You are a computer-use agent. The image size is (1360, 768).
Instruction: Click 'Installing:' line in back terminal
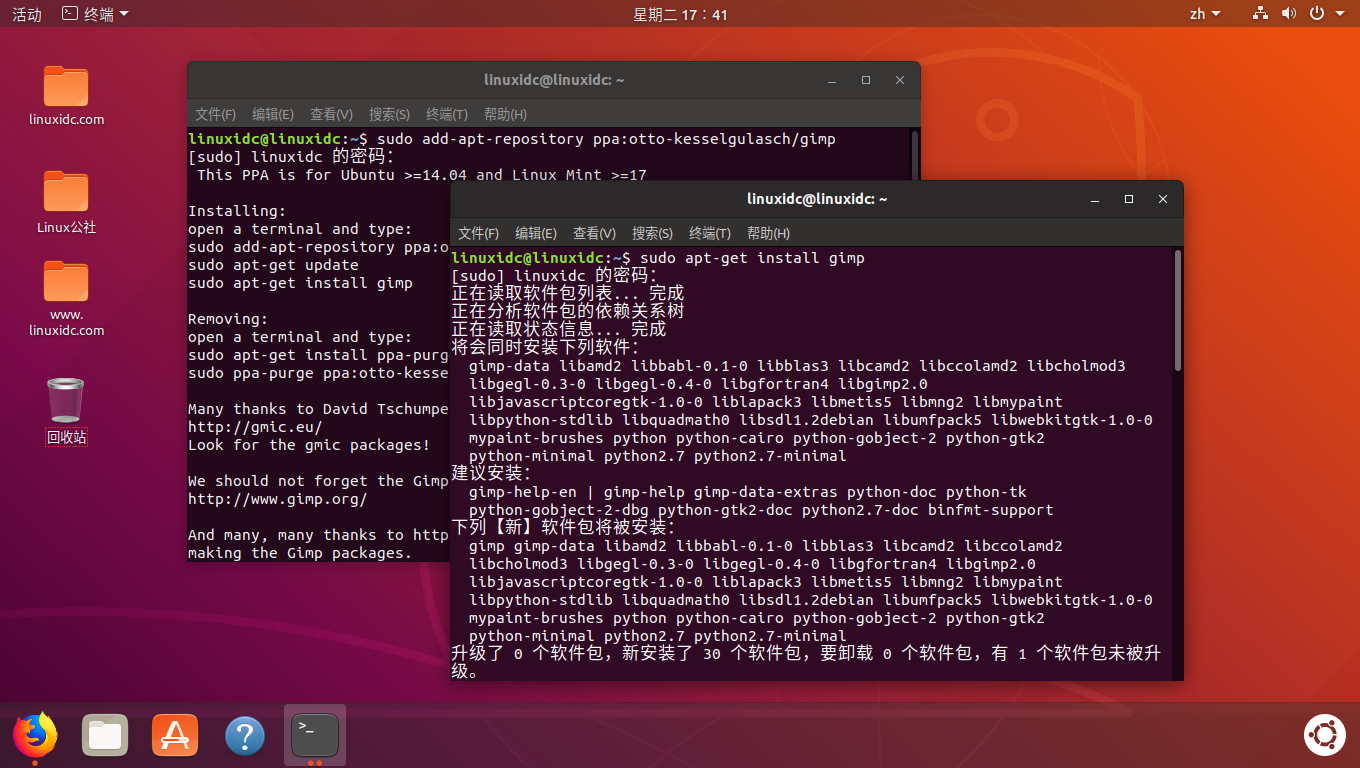[237, 211]
